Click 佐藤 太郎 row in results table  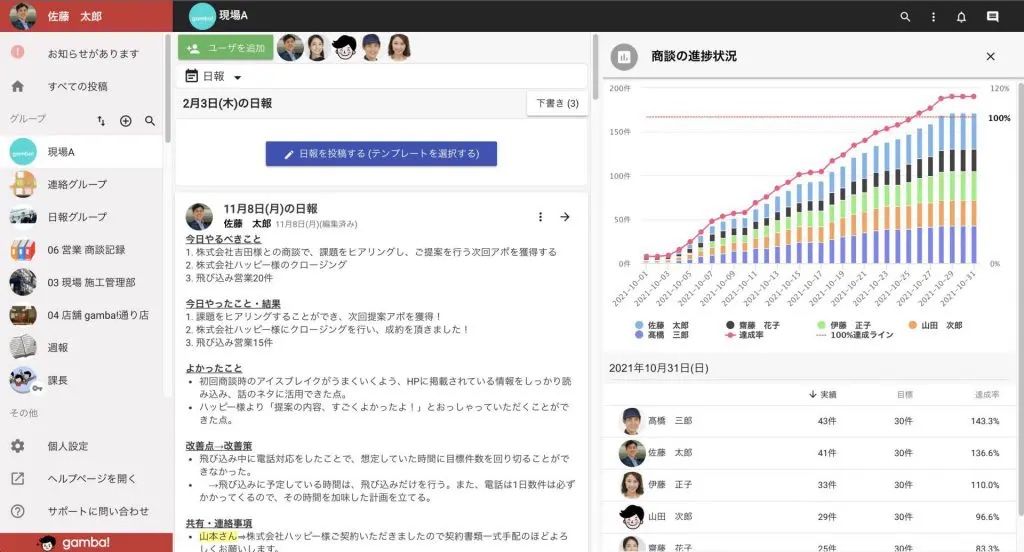810,453
